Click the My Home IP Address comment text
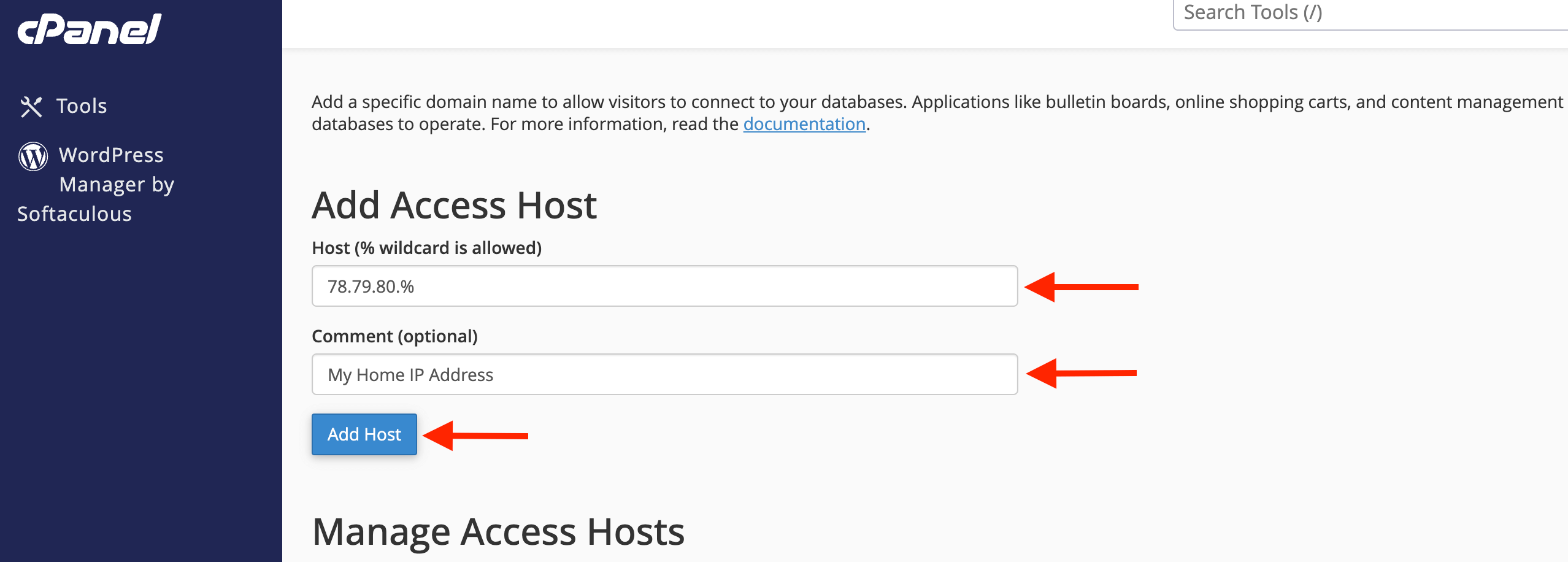This screenshot has height=562, width=1568. 411,374
